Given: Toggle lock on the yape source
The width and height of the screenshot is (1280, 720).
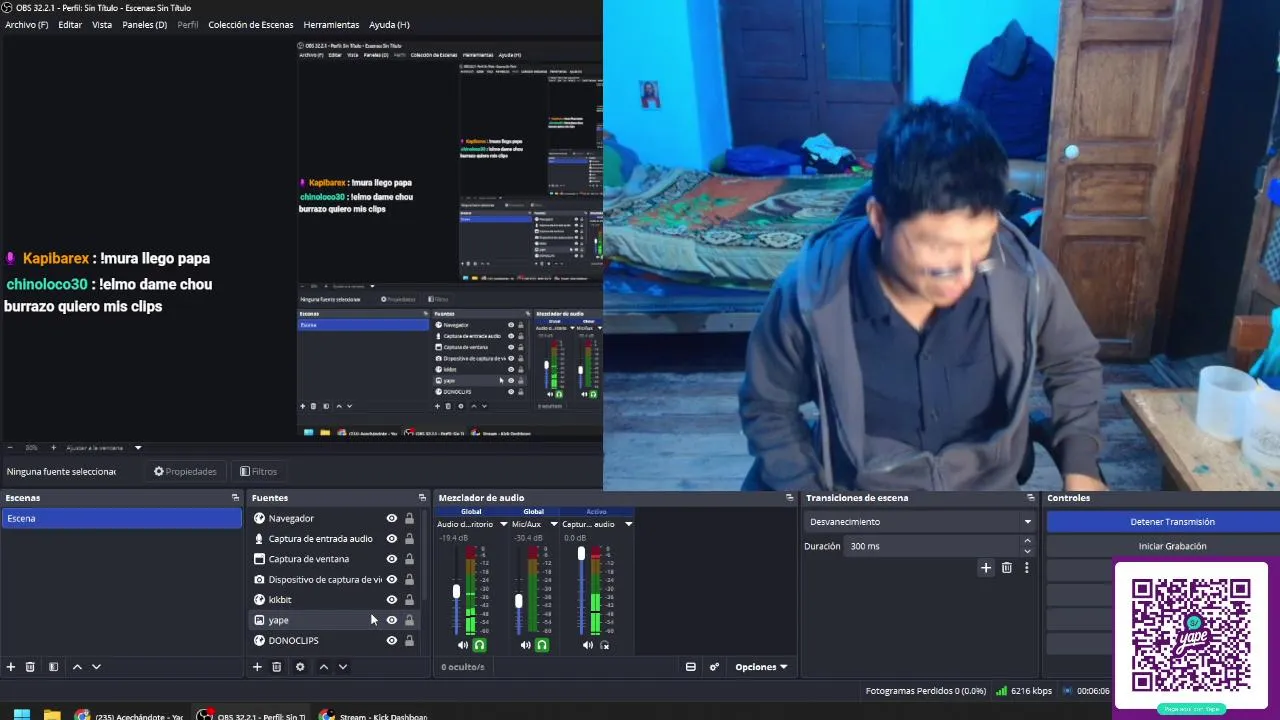Looking at the screenshot, I should pyautogui.click(x=409, y=620).
